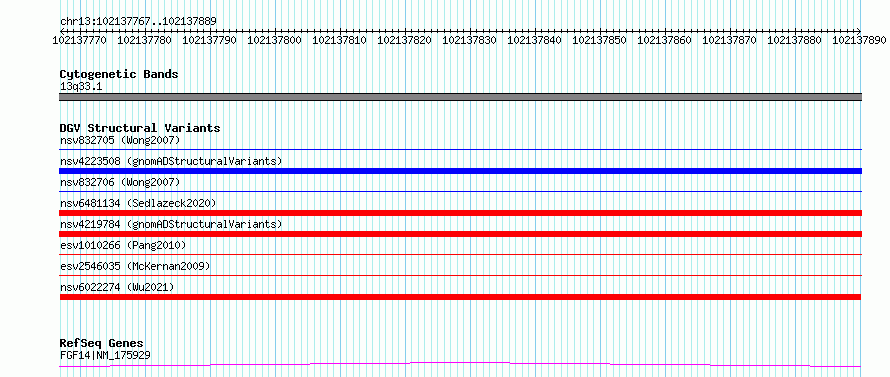Screen dimensions: 890x377
Task: Select the thick blue bar under nsv4223508
Action: pyautogui.click(x=460, y=171)
